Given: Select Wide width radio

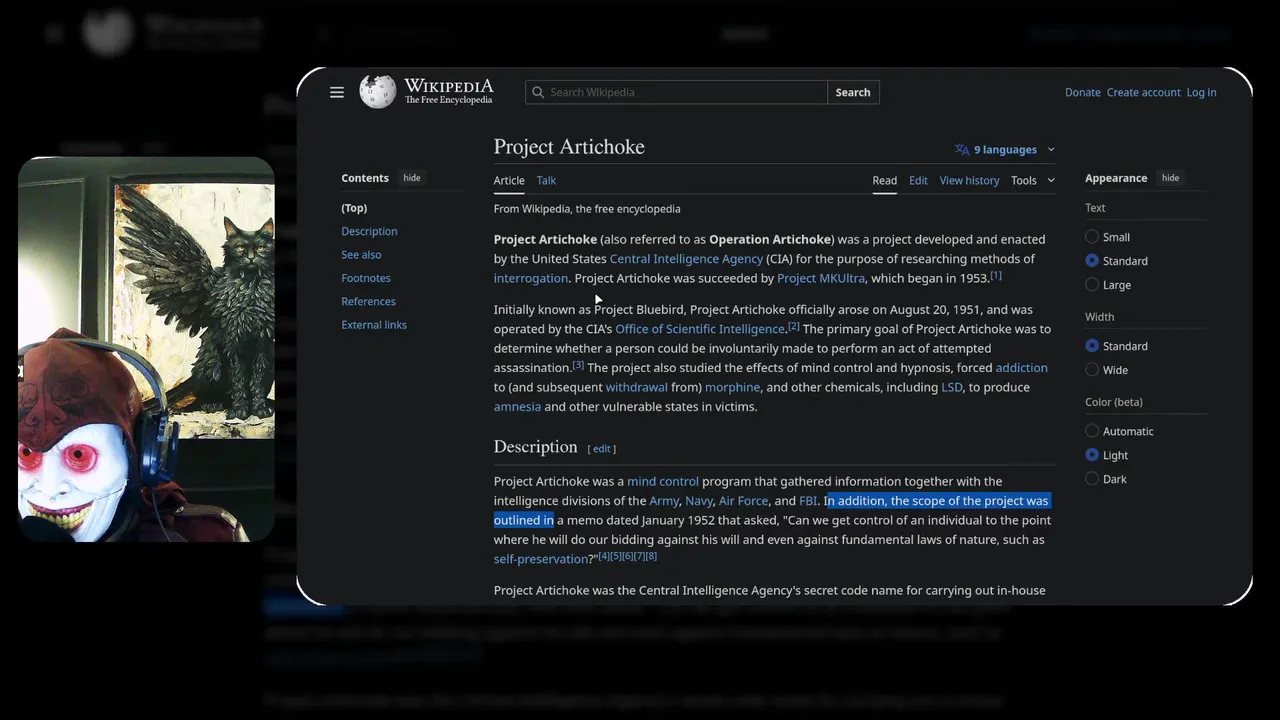Looking at the screenshot, I should click(1092, 370).
